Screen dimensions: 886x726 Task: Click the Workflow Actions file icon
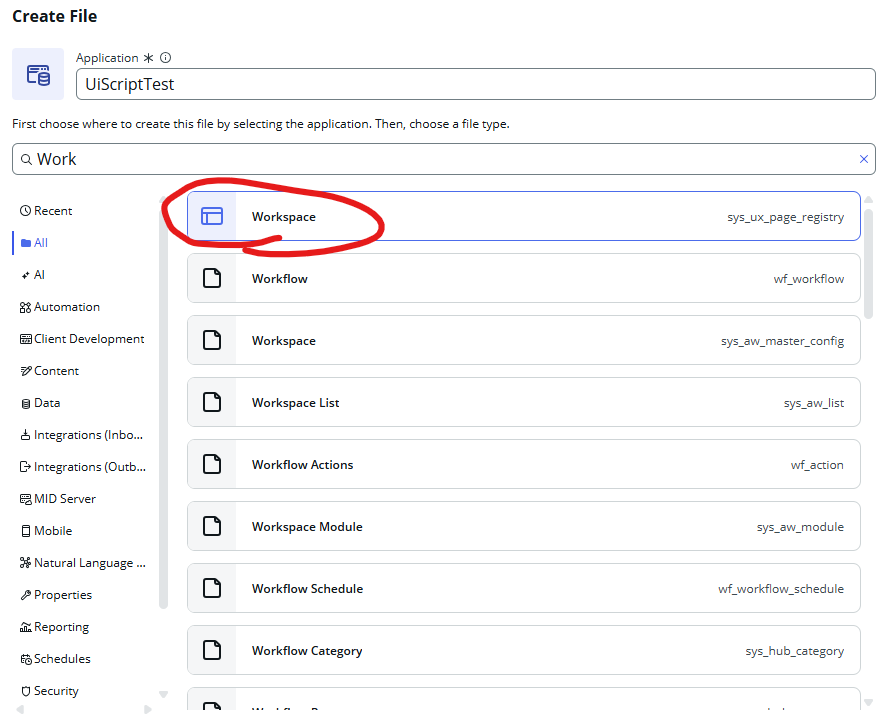(212, 464)
